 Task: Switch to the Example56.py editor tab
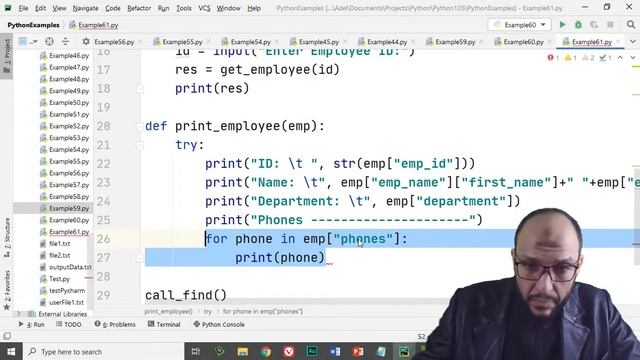click(x=114, y=42)
